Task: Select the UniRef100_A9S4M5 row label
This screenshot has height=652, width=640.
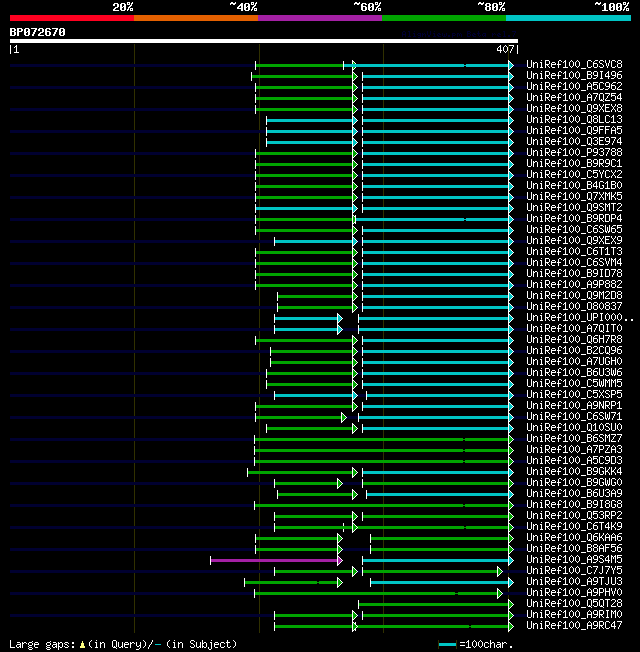Action: click(x=574, y=560)
